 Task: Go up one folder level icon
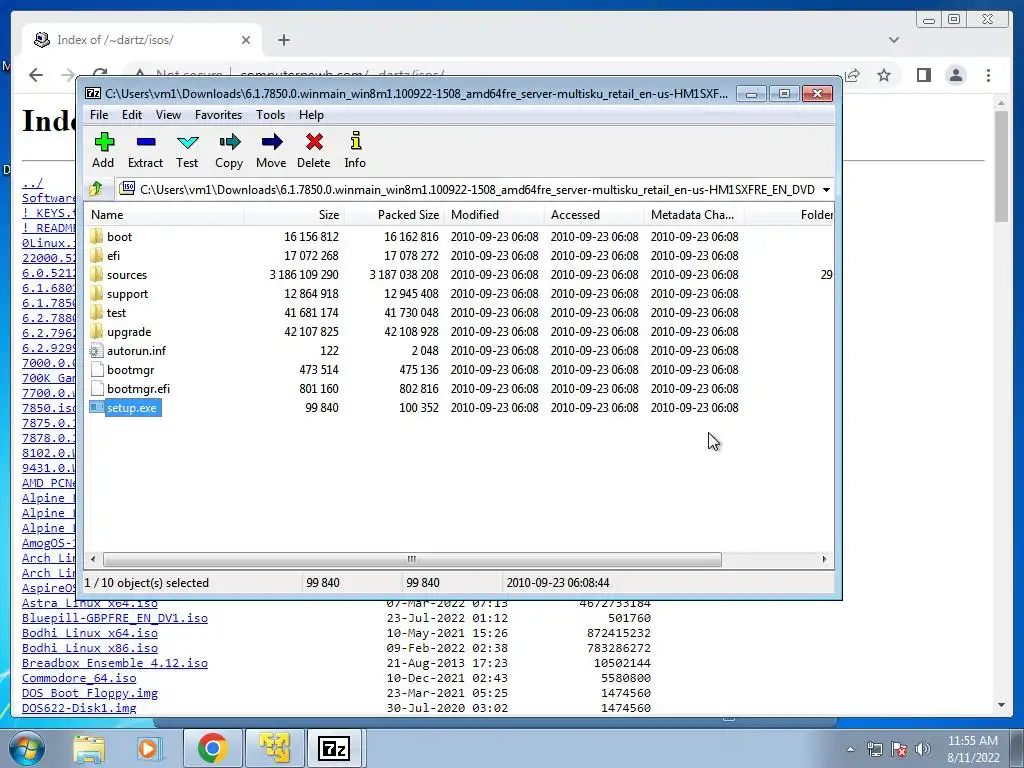pos(96,189)
